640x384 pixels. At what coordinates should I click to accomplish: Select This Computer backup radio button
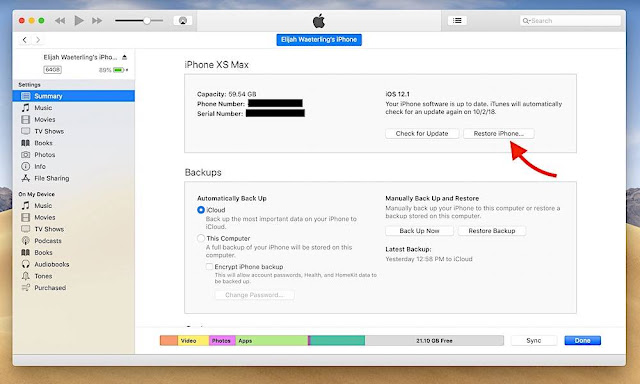(x=201, y=238)
